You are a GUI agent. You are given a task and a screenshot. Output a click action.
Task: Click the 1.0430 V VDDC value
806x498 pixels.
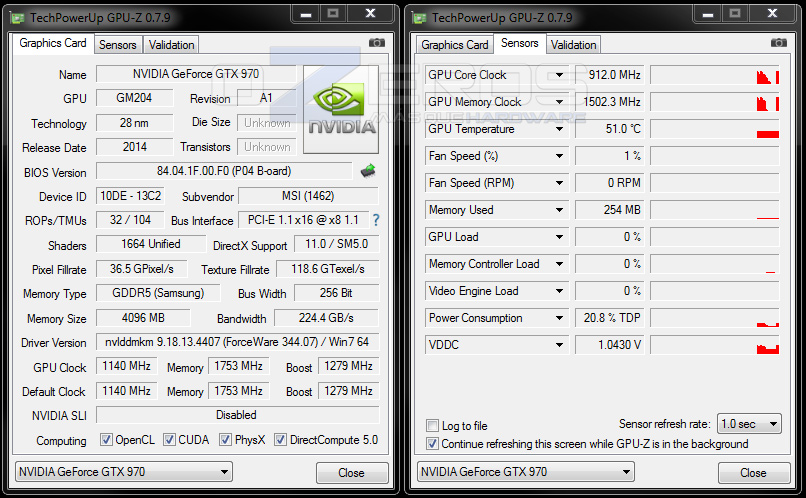(610, 345)
